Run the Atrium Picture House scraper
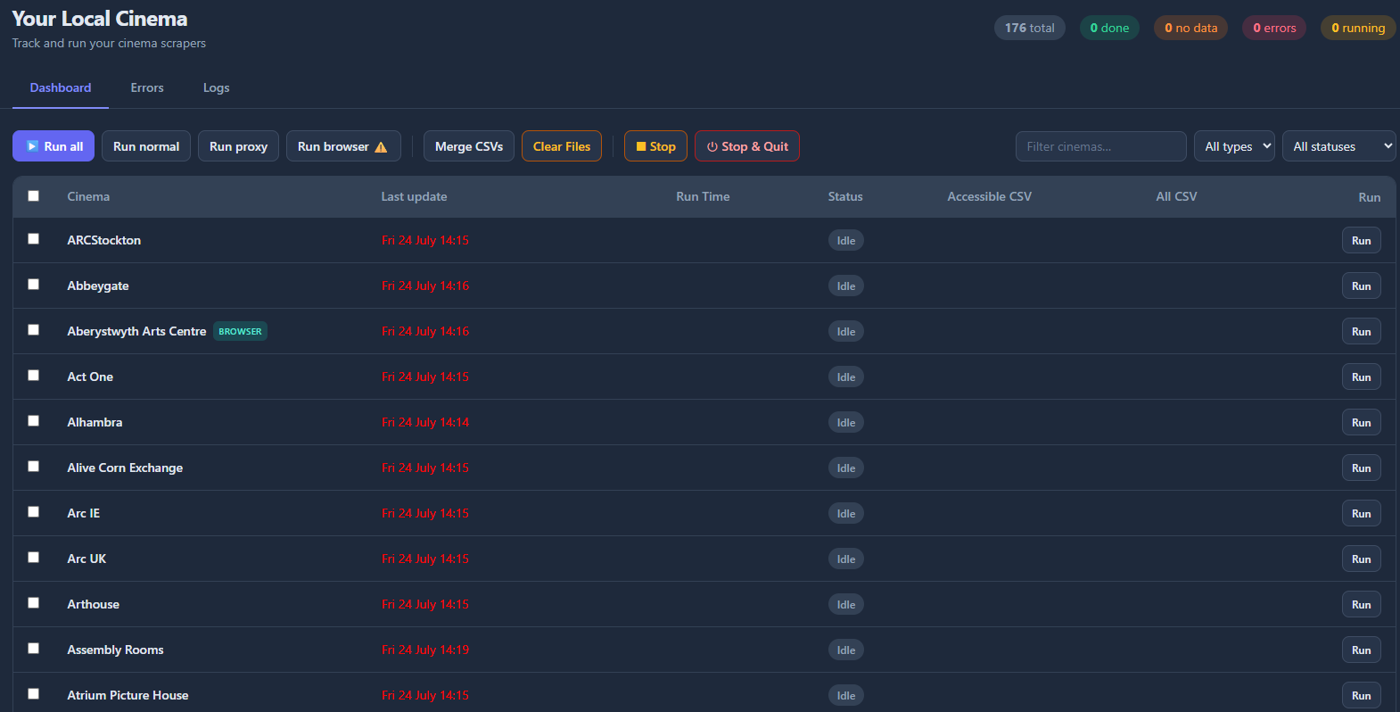The height and width of the screenshot is (712, 1400). (1361, 695)
